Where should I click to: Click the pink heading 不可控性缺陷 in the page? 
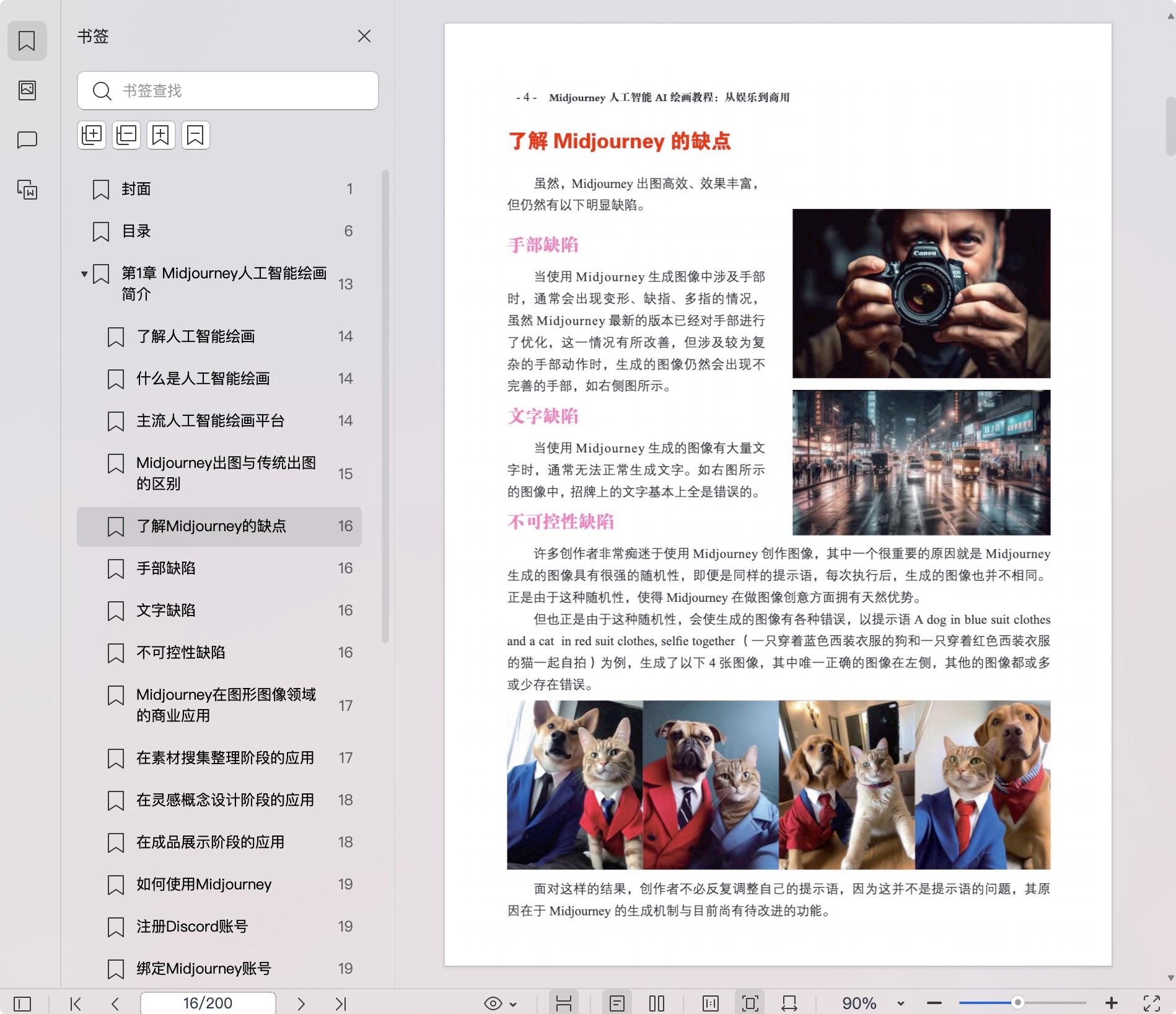[561, 522]
